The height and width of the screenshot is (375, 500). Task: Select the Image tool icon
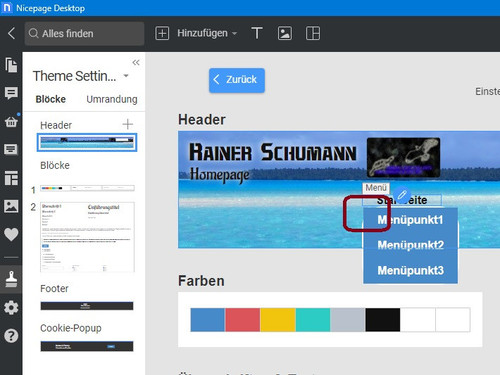click(x=285, y=33)
